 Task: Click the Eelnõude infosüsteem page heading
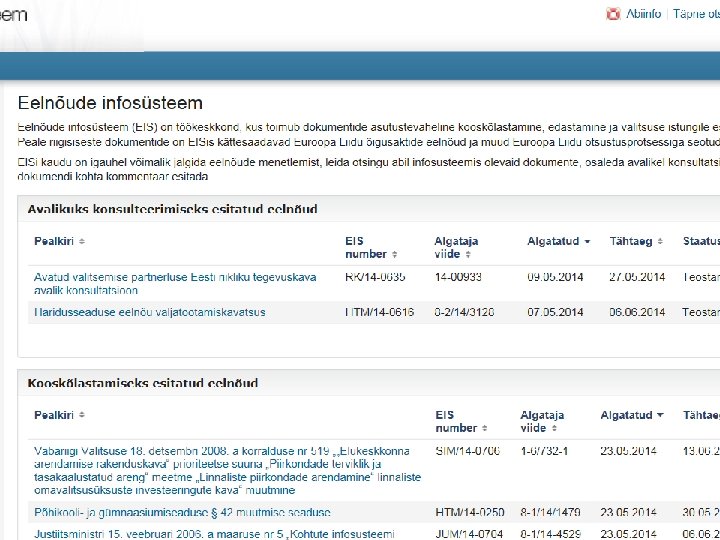click(110, 103)
